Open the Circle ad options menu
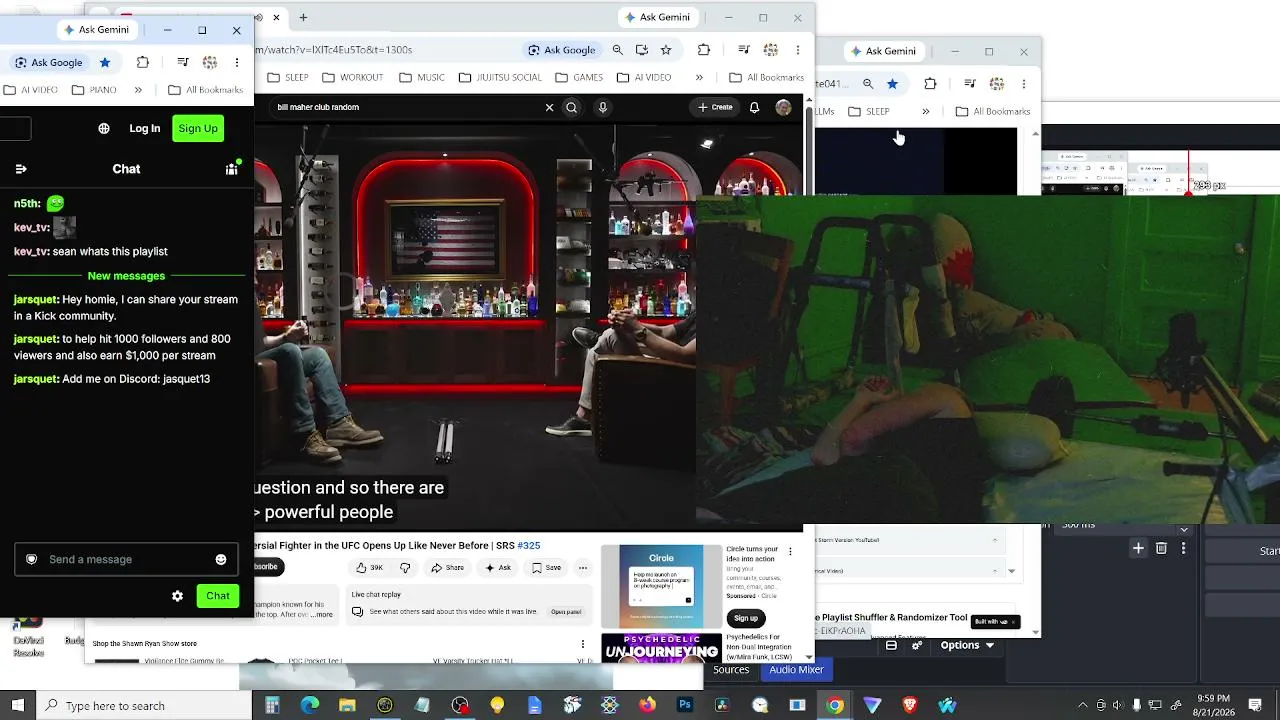This screenshot has height=720, width=1280. [x=790, y=551]
